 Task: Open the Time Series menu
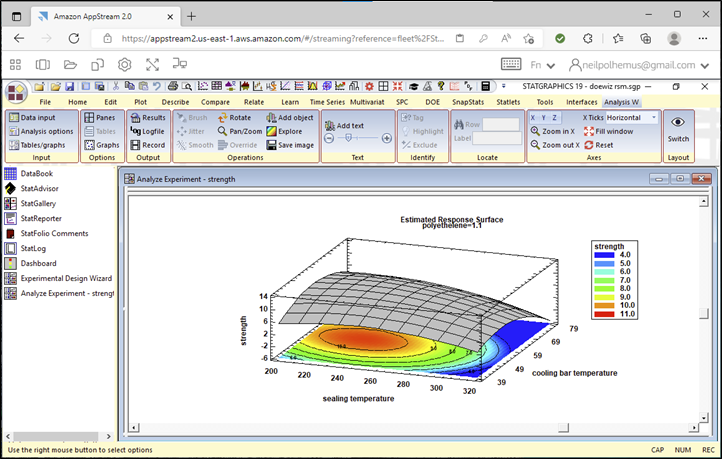pyautogui.click(x=328, y=102)
